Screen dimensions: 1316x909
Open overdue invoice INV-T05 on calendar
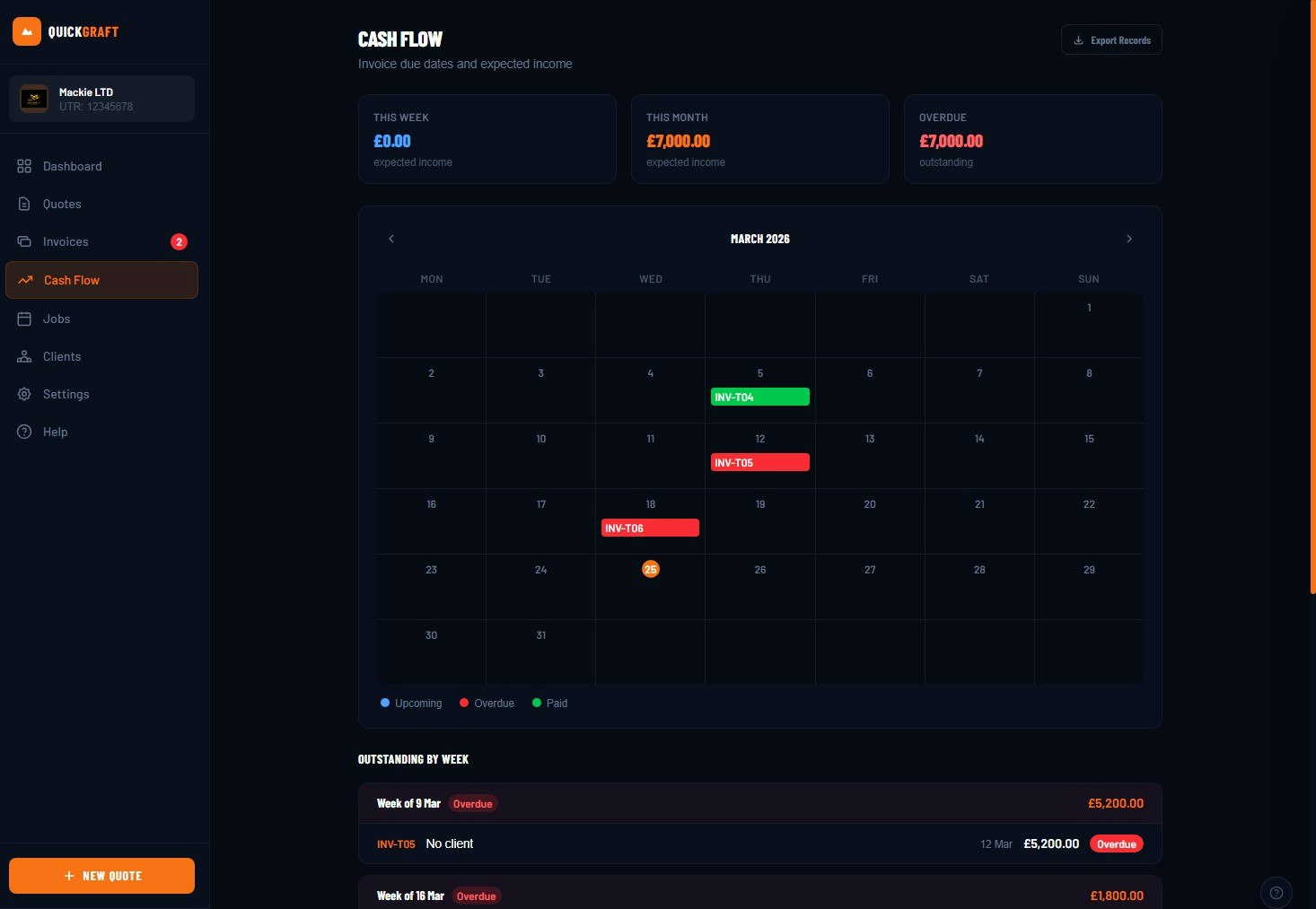click(760, 462)
